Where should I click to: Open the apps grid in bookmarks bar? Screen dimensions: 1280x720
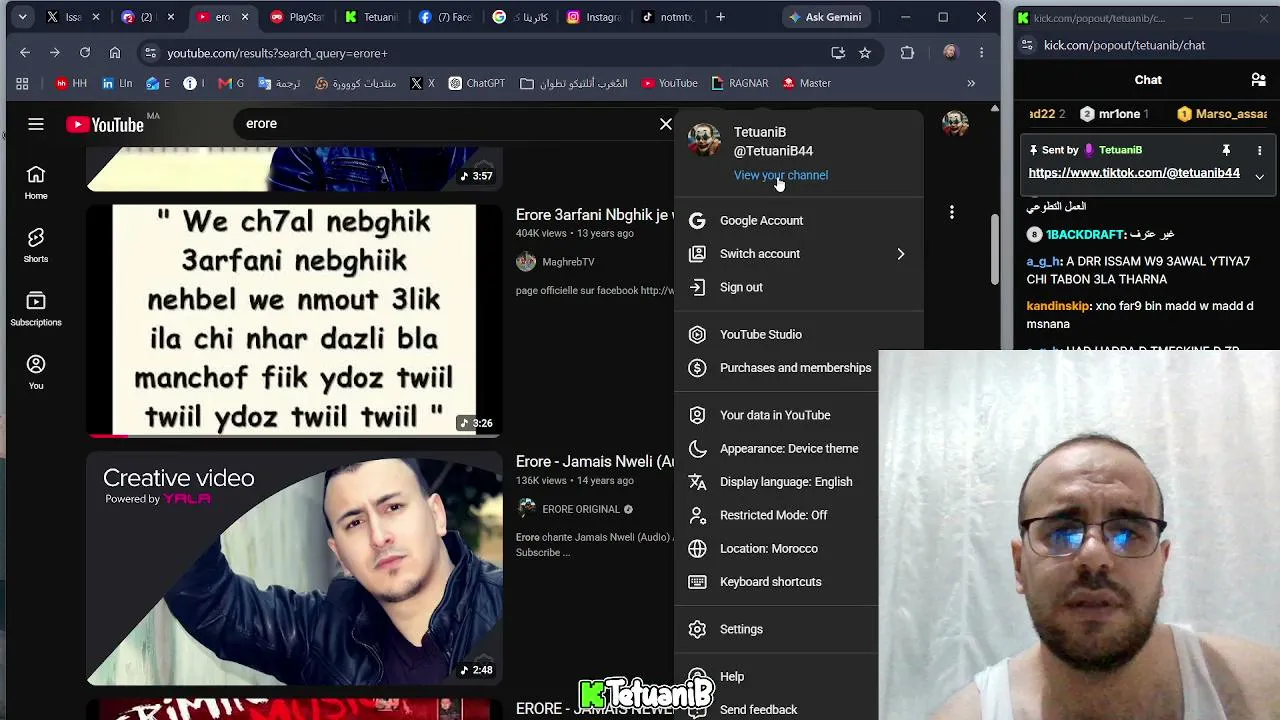[22, 83]
